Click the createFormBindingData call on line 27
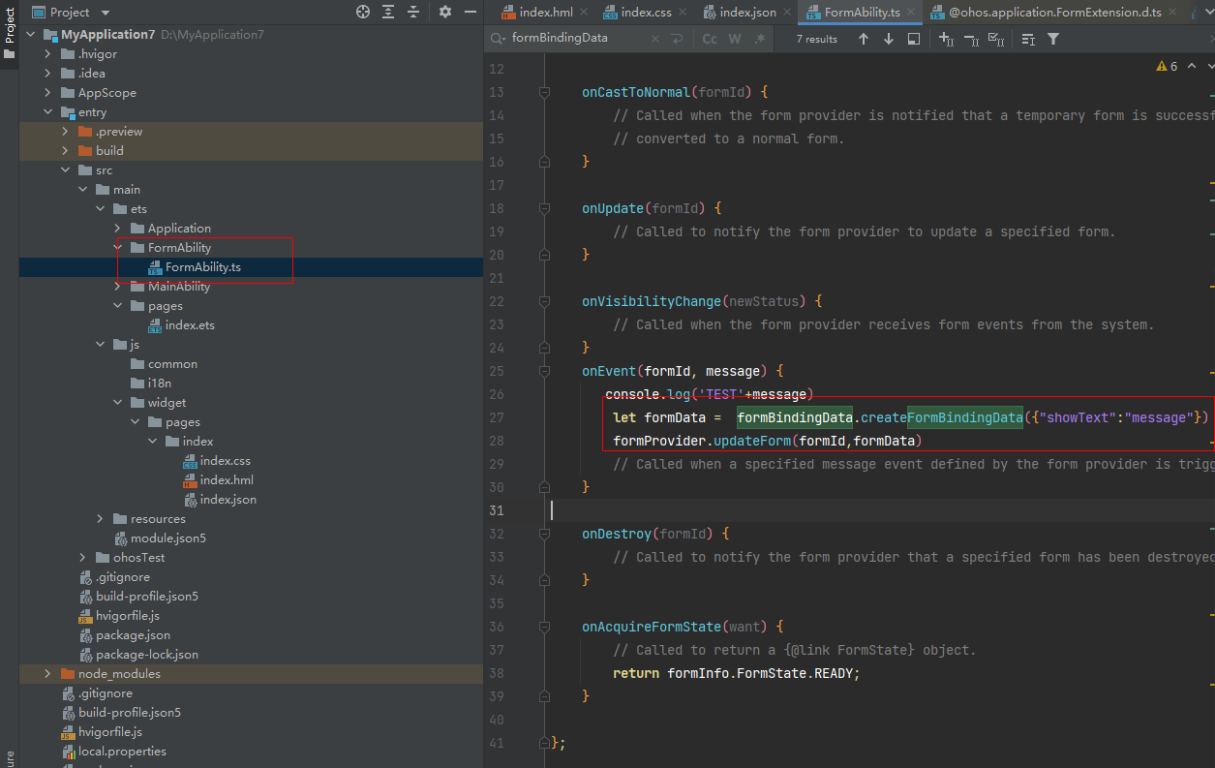1215x768 pixels. click(941, 417)
